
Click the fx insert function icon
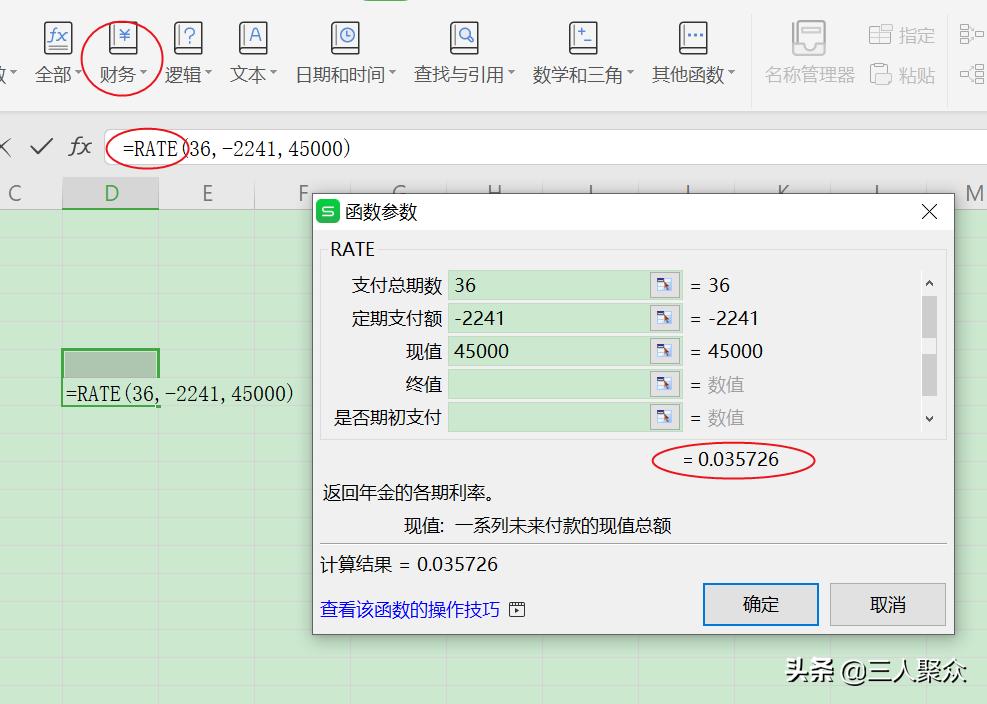[x=80, y=145]
